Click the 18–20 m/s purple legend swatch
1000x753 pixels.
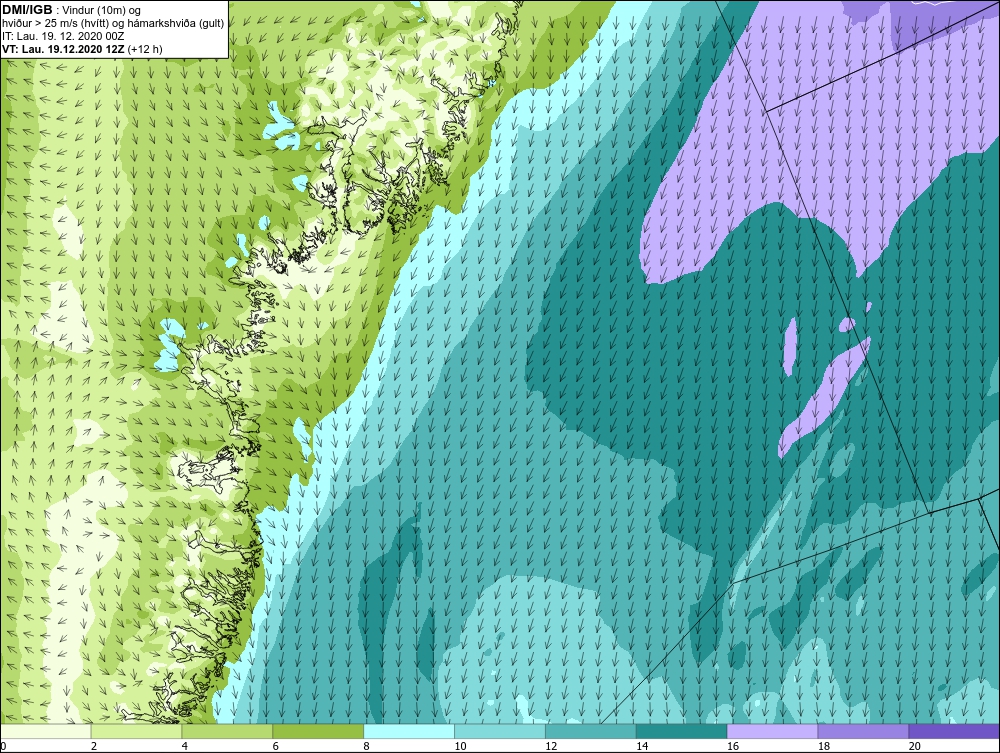pos(864,731)
